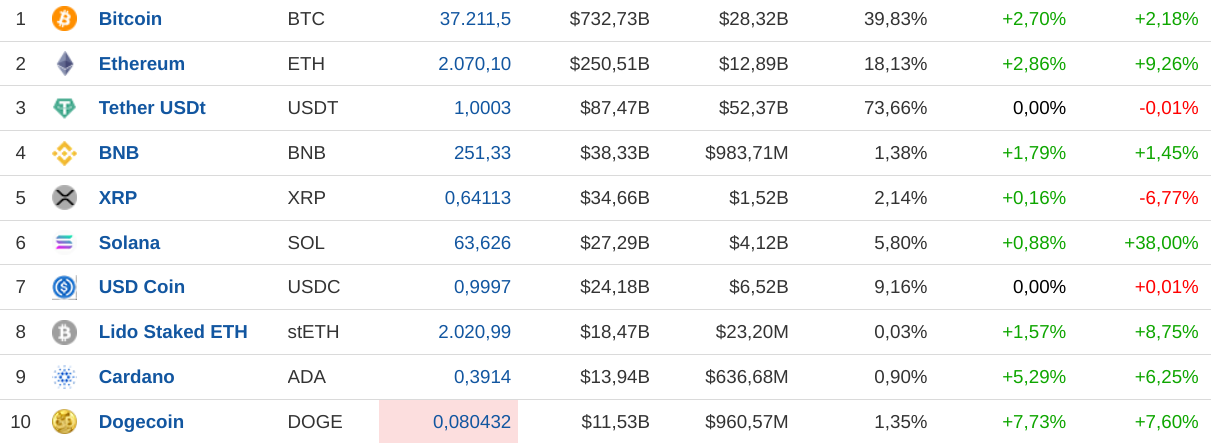Click the Ethereum diamond logo icon
1212x443 pixels.
pos(64,64)
